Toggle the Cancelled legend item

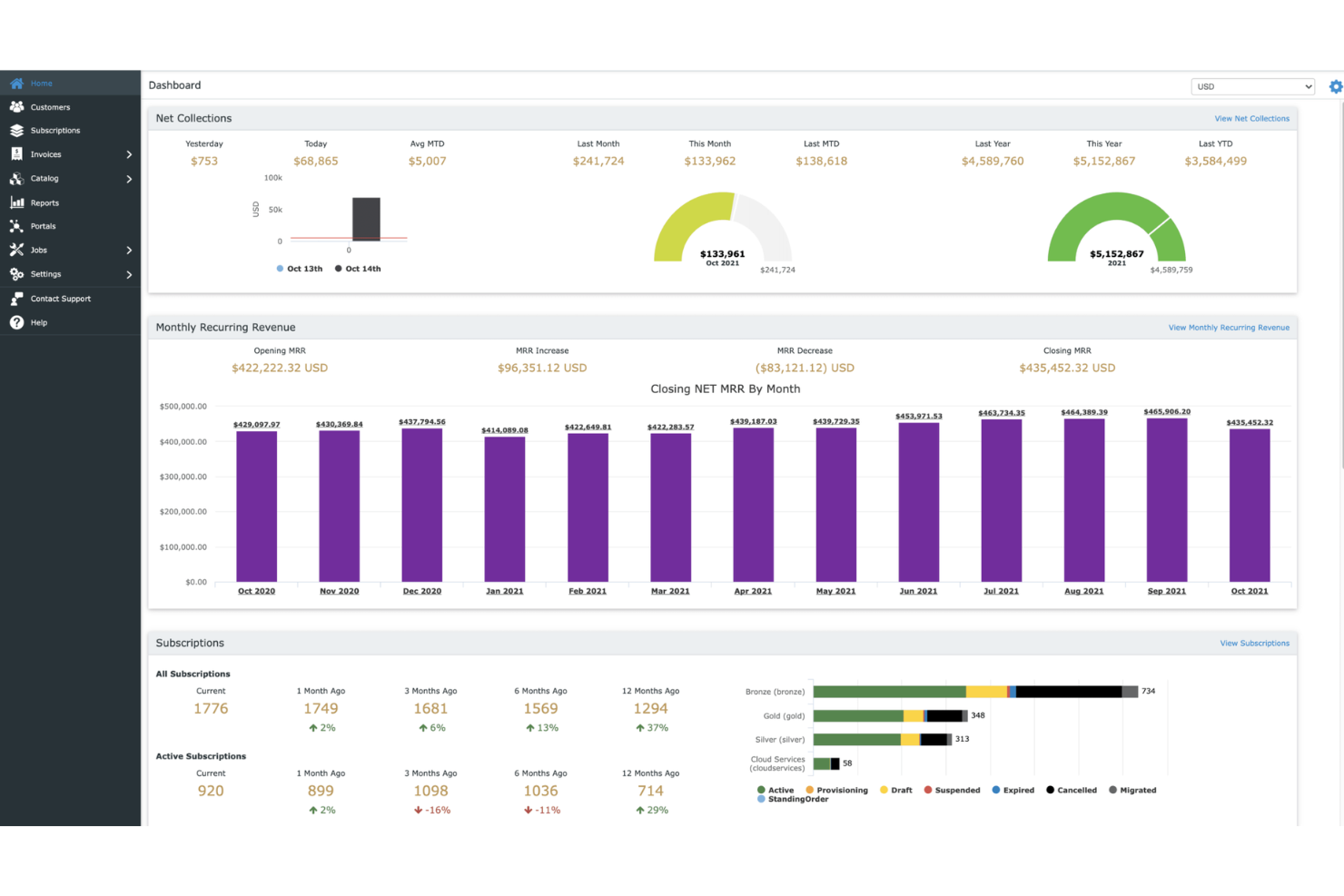coord(1072,790)
